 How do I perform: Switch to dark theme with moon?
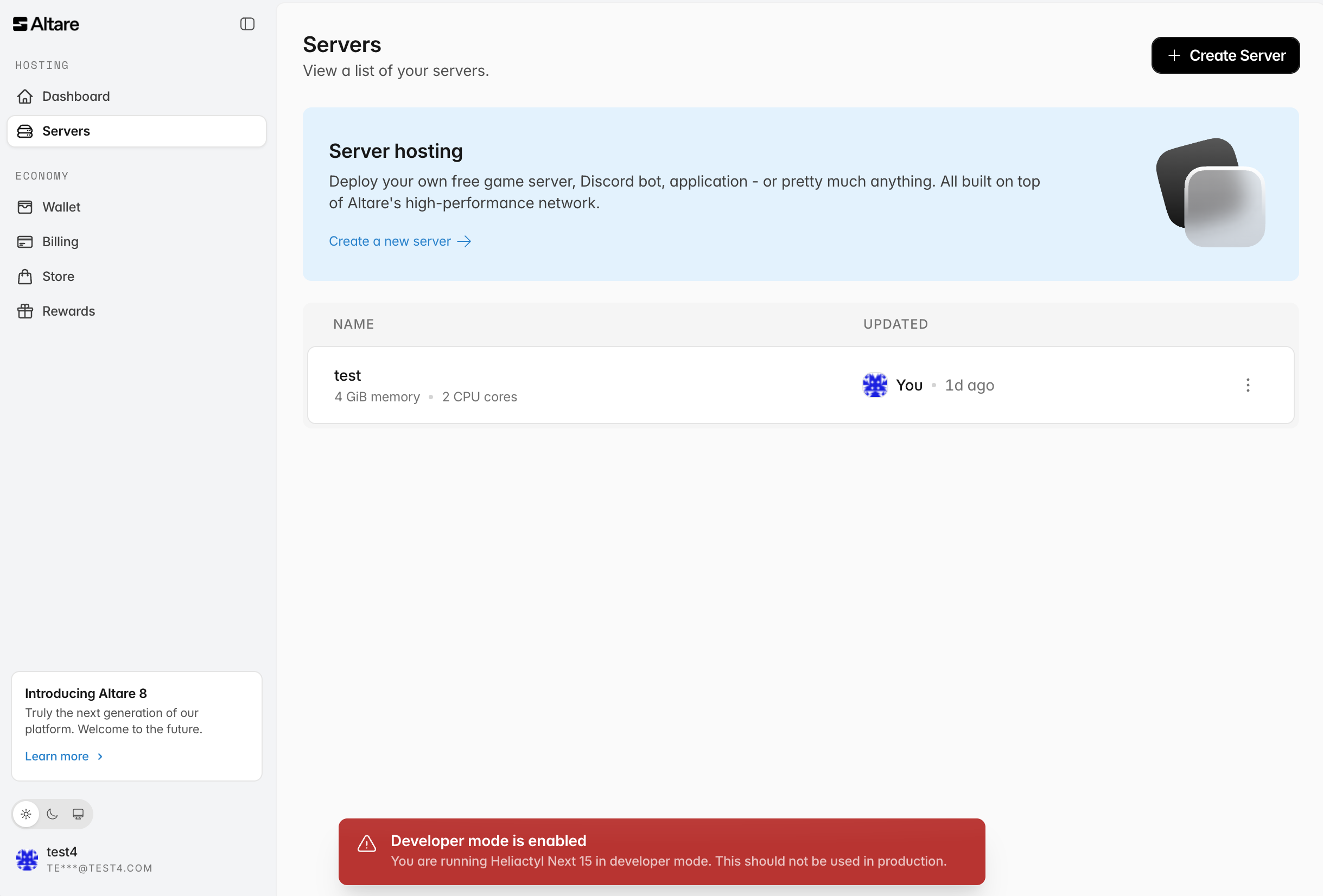point(53,814)
